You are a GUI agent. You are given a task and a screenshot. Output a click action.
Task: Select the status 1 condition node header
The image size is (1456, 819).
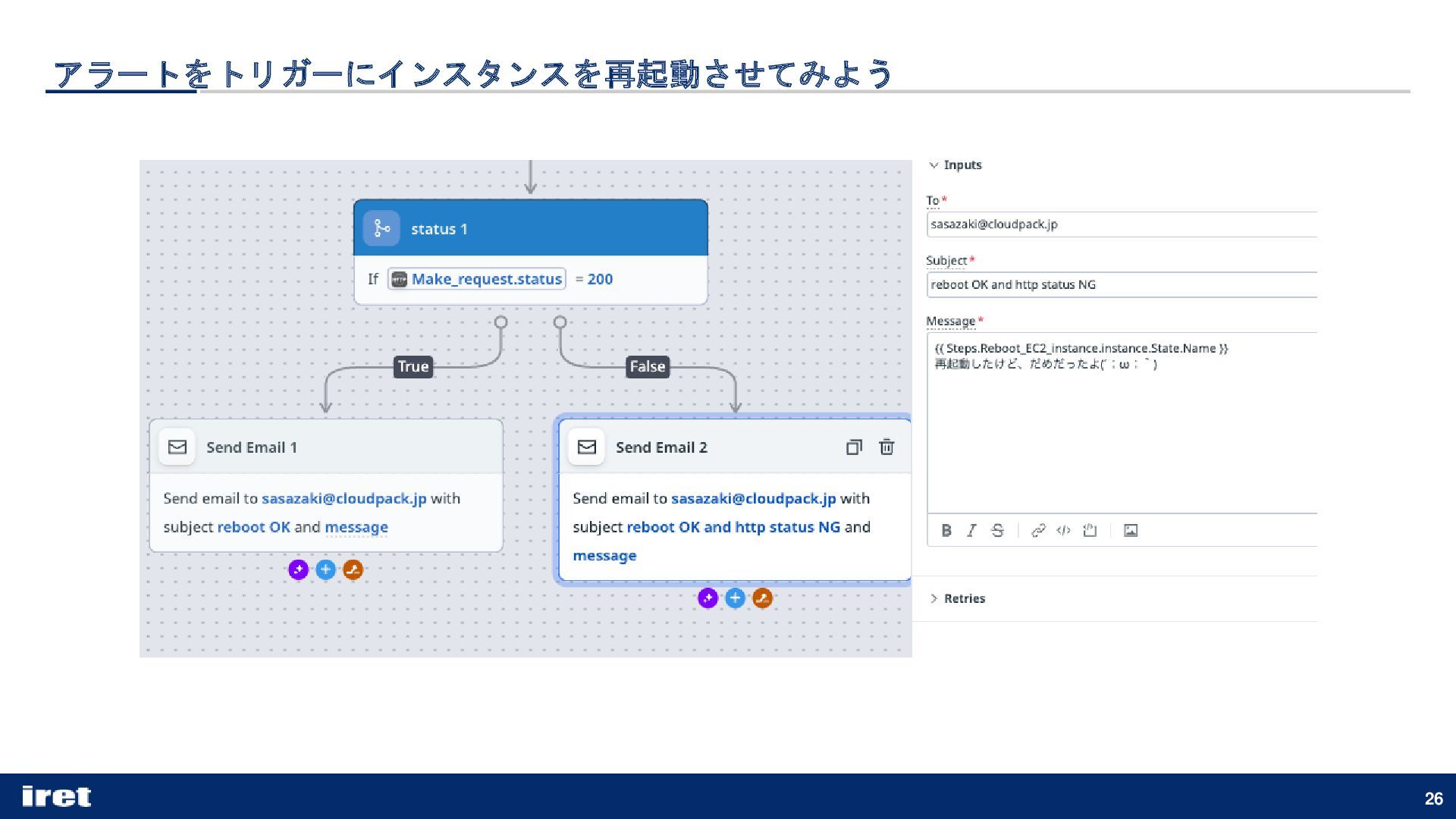pos(531,228)
